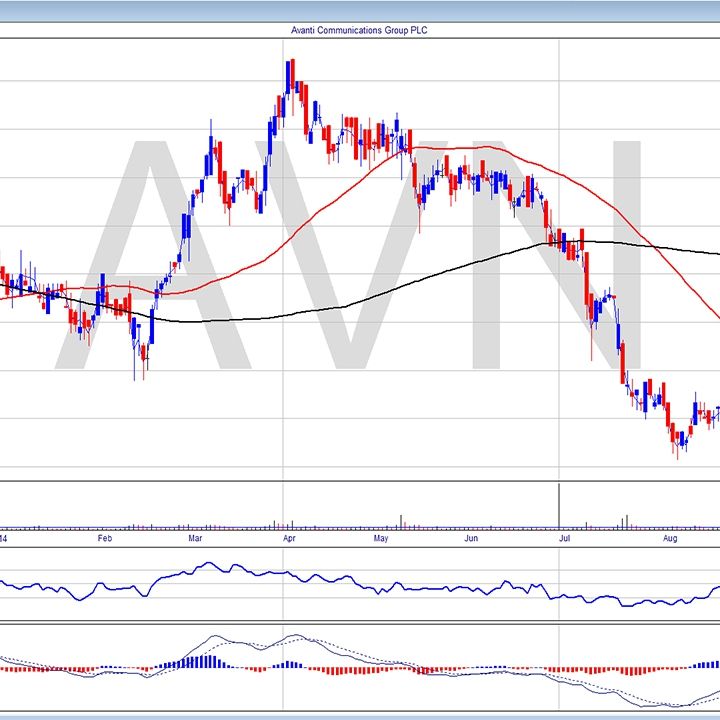
Task: Click the volume spike near the May label
Action: click(401, 521)
